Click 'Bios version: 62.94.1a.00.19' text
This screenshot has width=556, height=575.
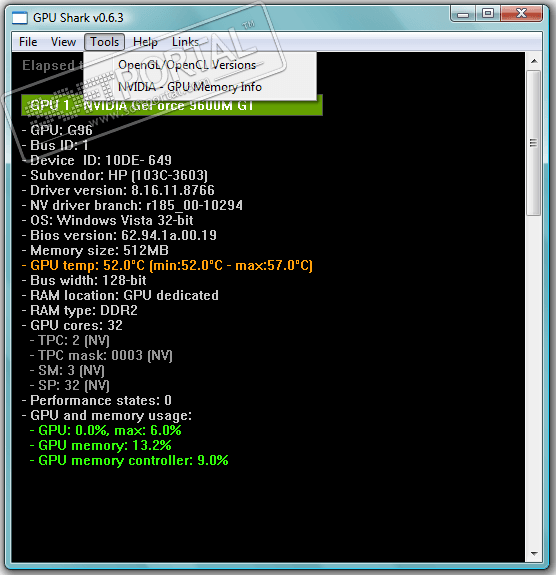(x=119, y=235)
